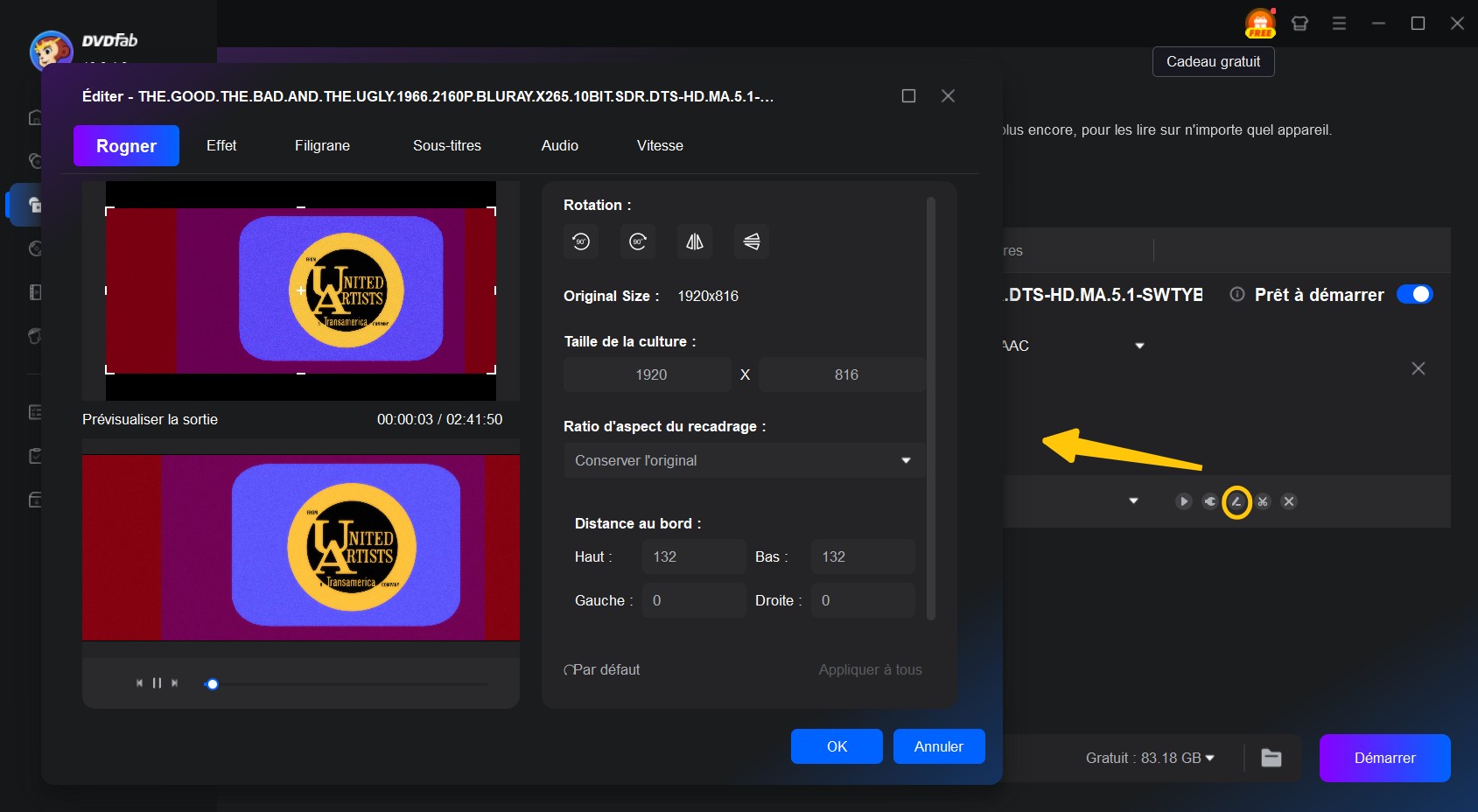Click the Droite distance field

click(863, 600)
